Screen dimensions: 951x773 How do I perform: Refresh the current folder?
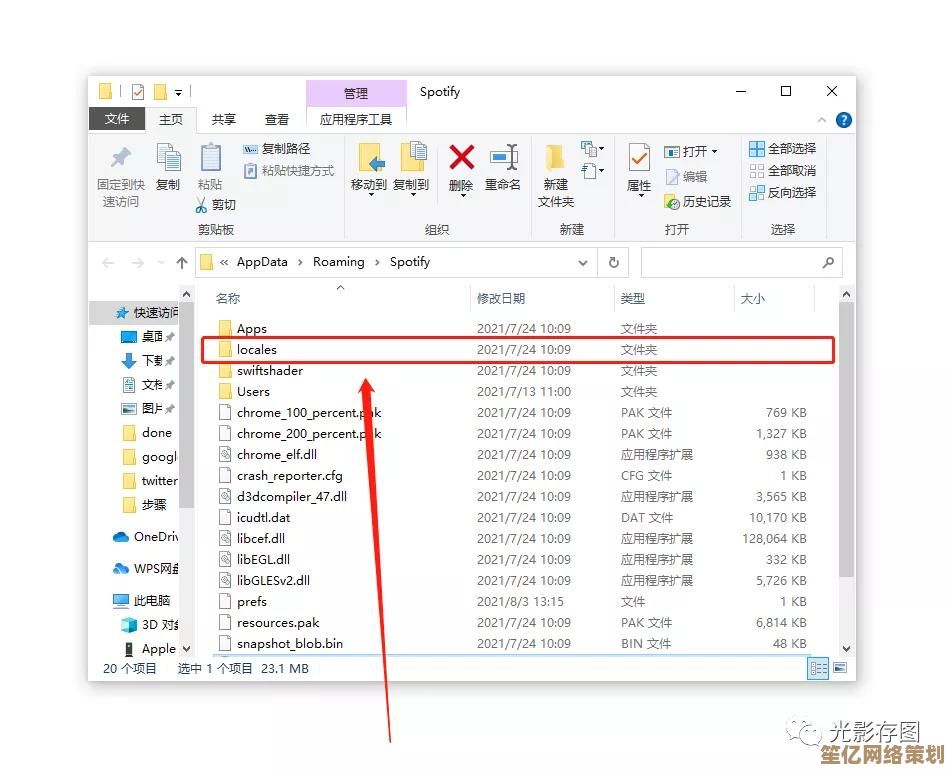[x=613, y=263]
